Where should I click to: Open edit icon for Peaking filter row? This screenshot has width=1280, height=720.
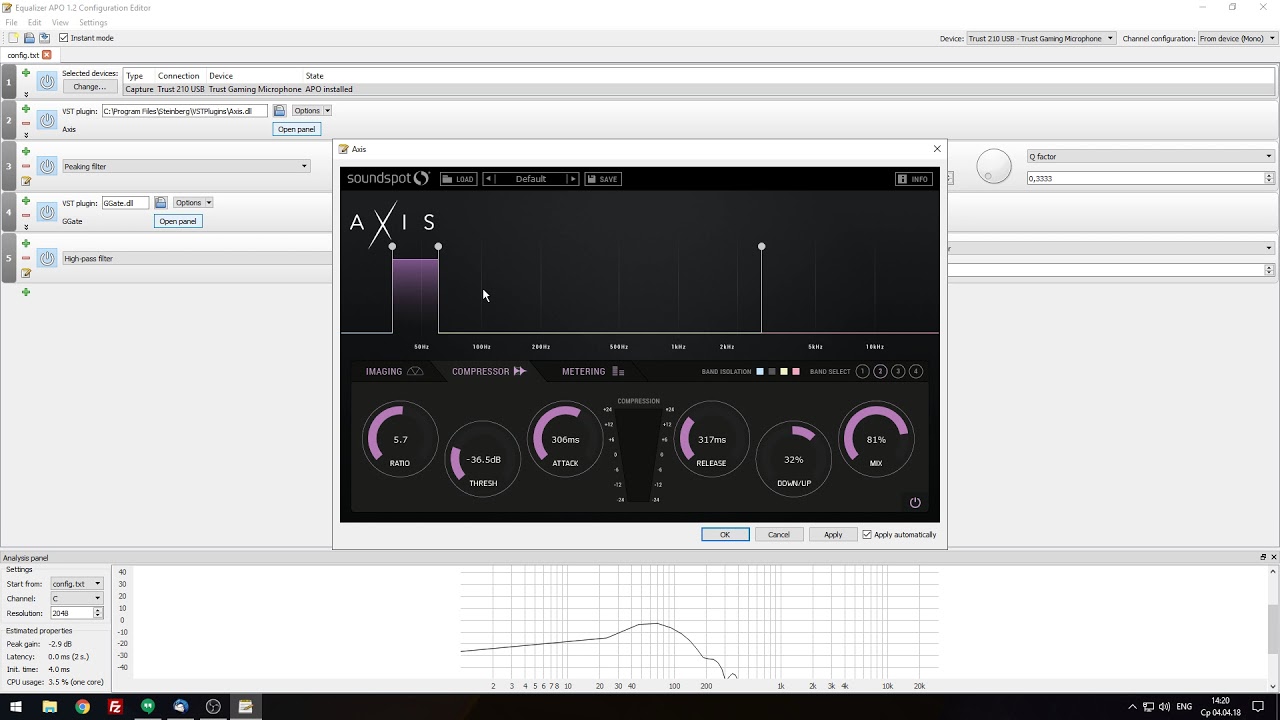click(x=26, y=181)
